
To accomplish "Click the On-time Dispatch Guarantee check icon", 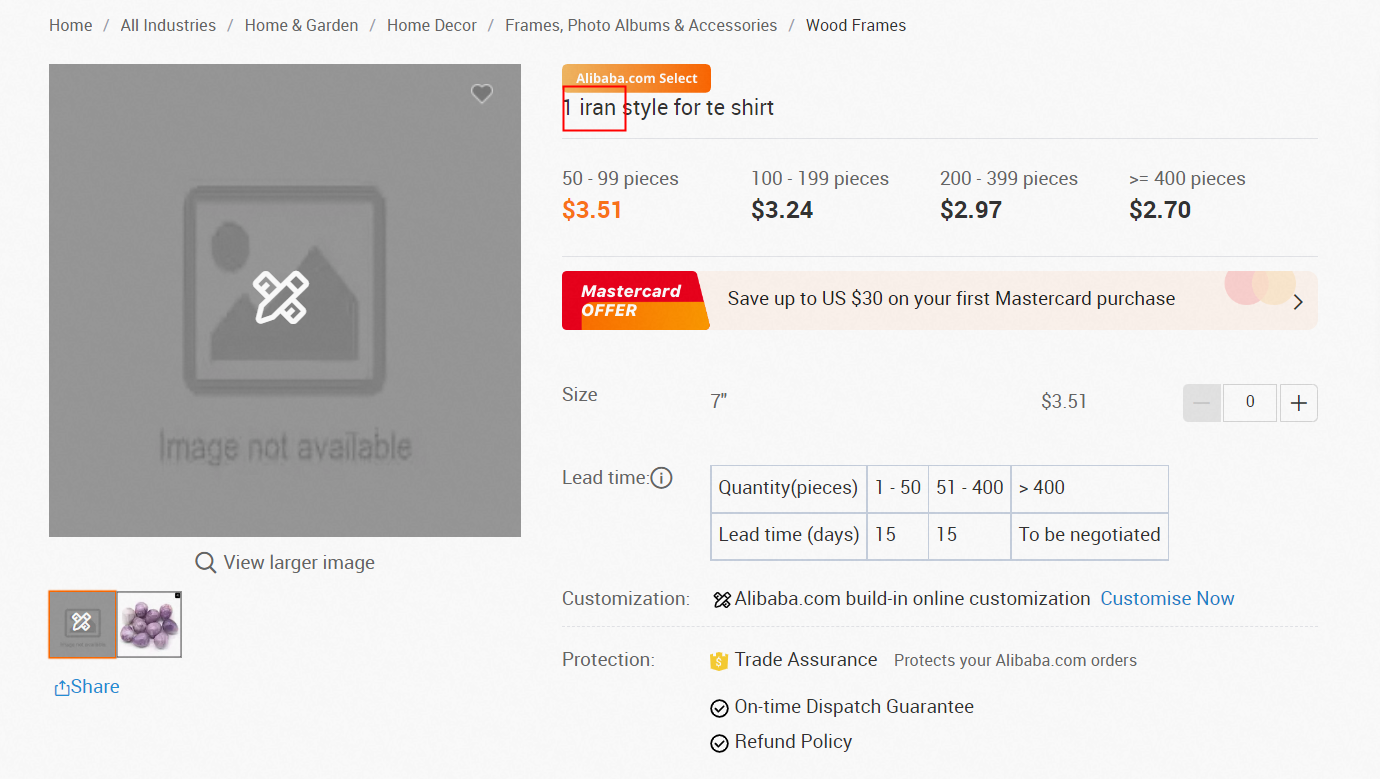I will click(x=719, y=709).
